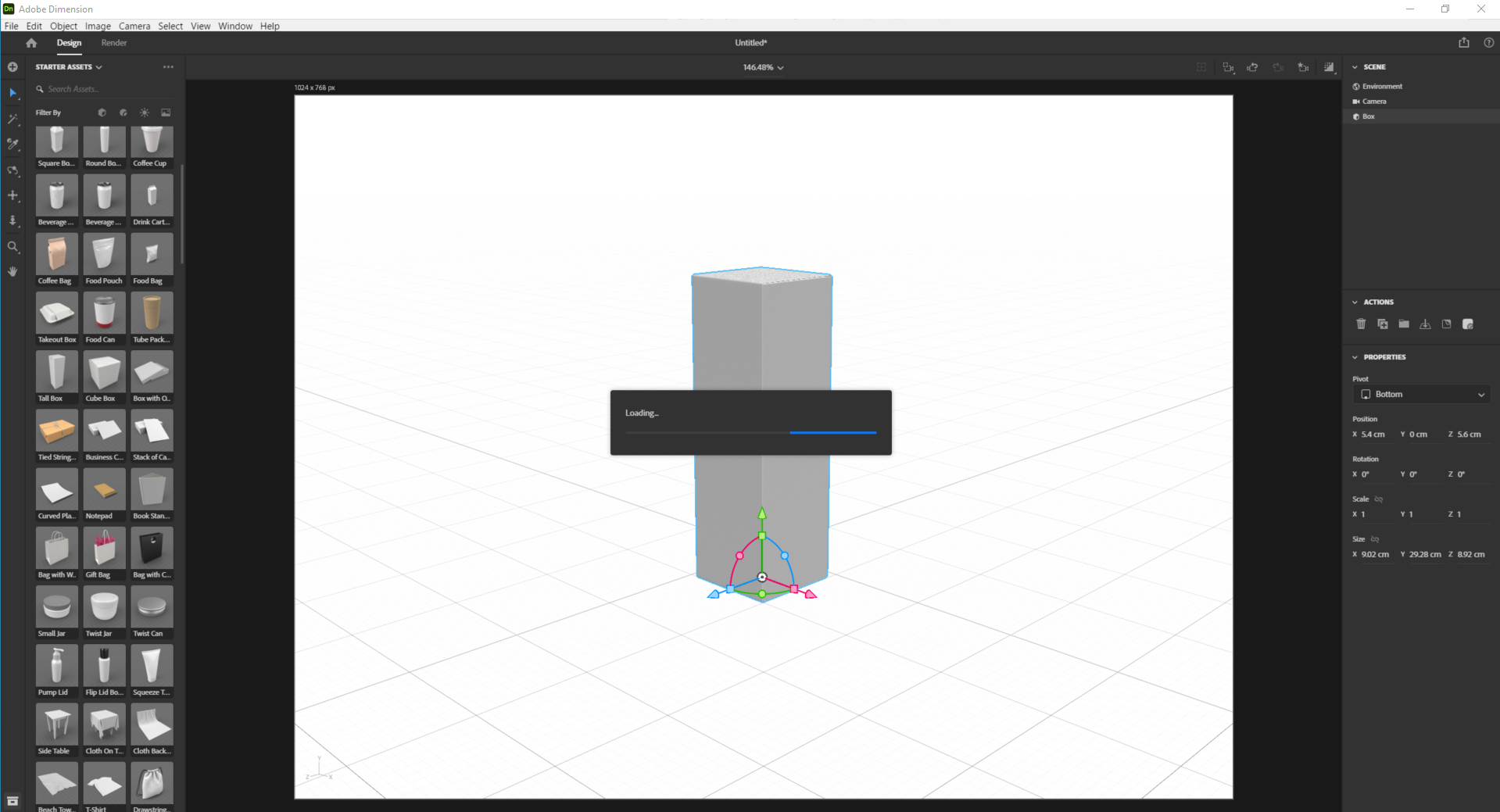Click the Add and Import Content plus icon
This screenshot has height=812, width=1500.
[x=12, y=67]
